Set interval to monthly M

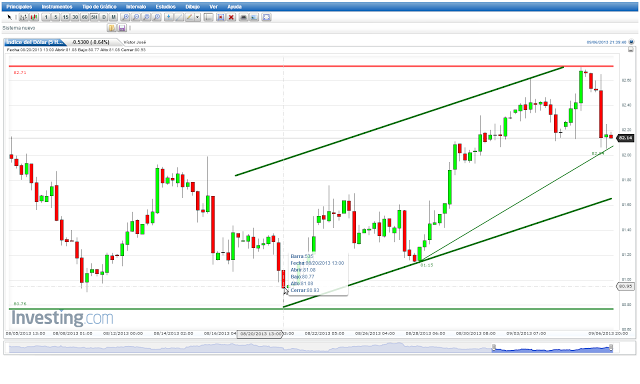click(x=113, y=17)
